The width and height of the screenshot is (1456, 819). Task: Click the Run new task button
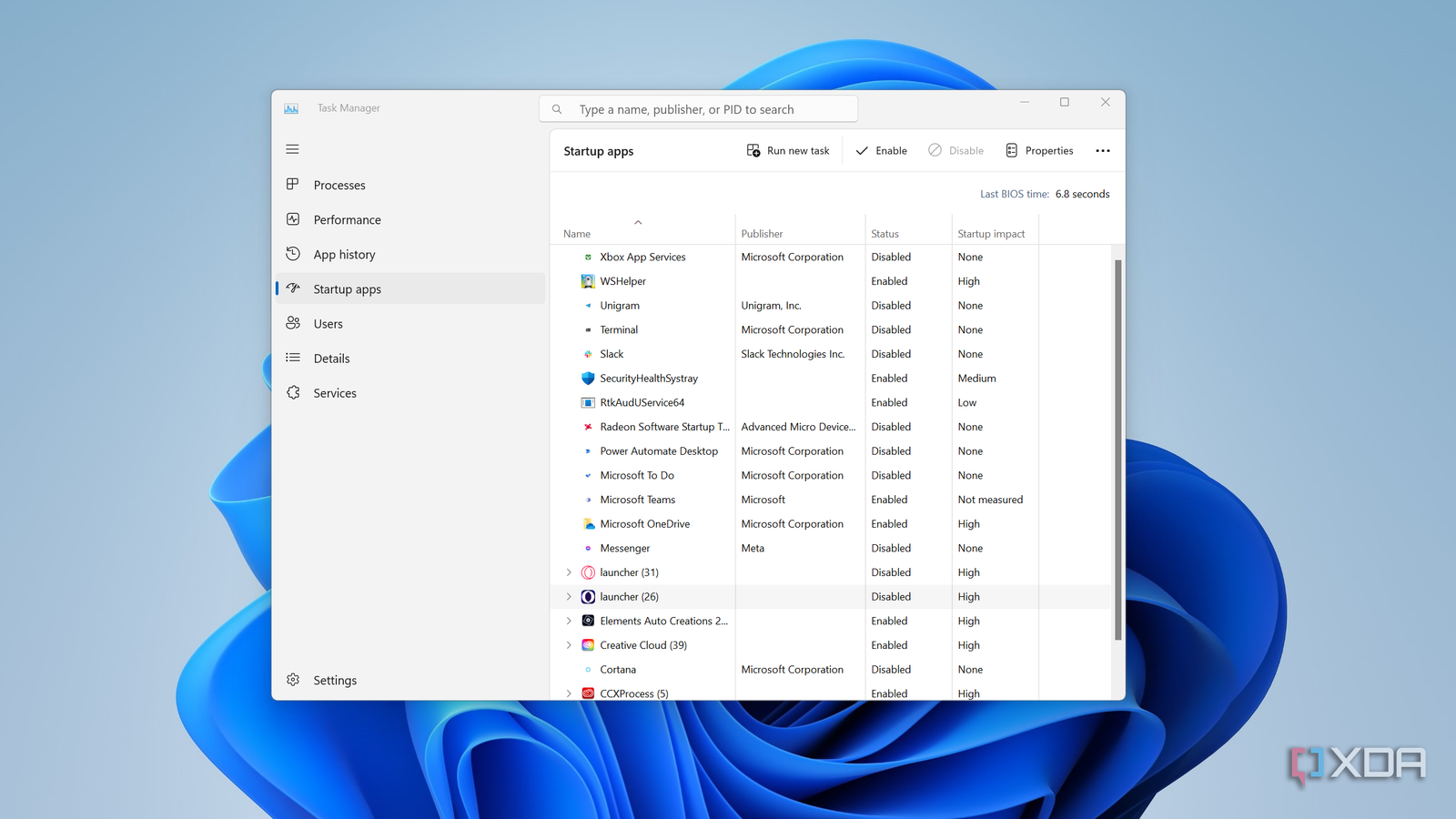coord(787,150)
